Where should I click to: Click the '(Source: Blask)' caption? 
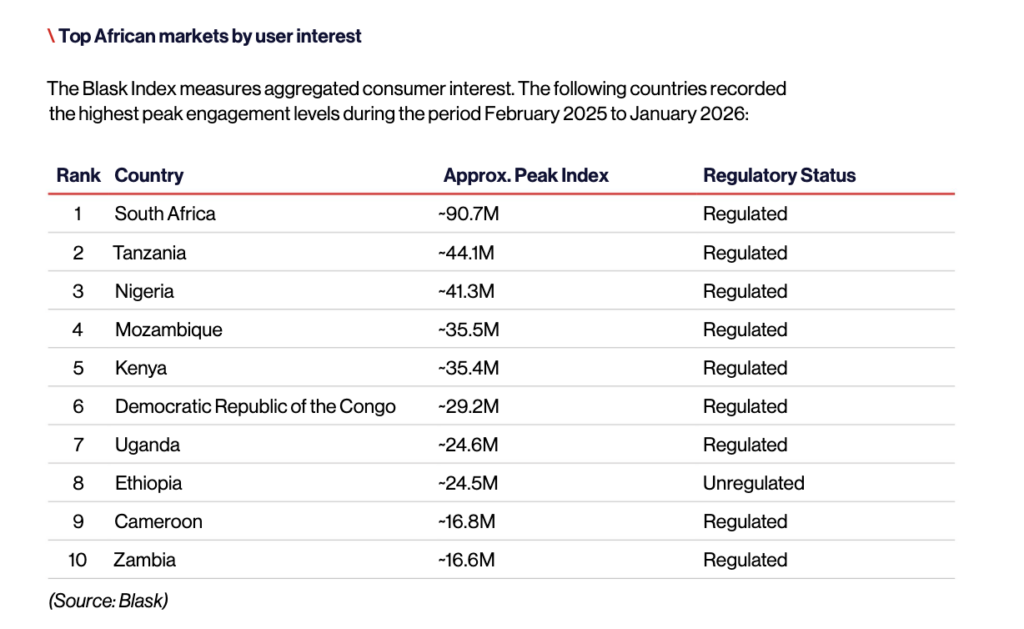tap(108, 601)
